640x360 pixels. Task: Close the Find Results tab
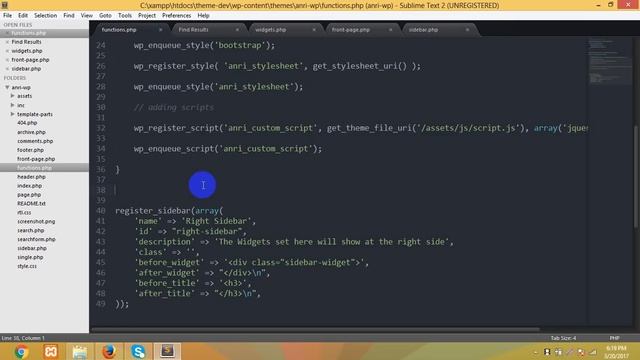[237, 30]
